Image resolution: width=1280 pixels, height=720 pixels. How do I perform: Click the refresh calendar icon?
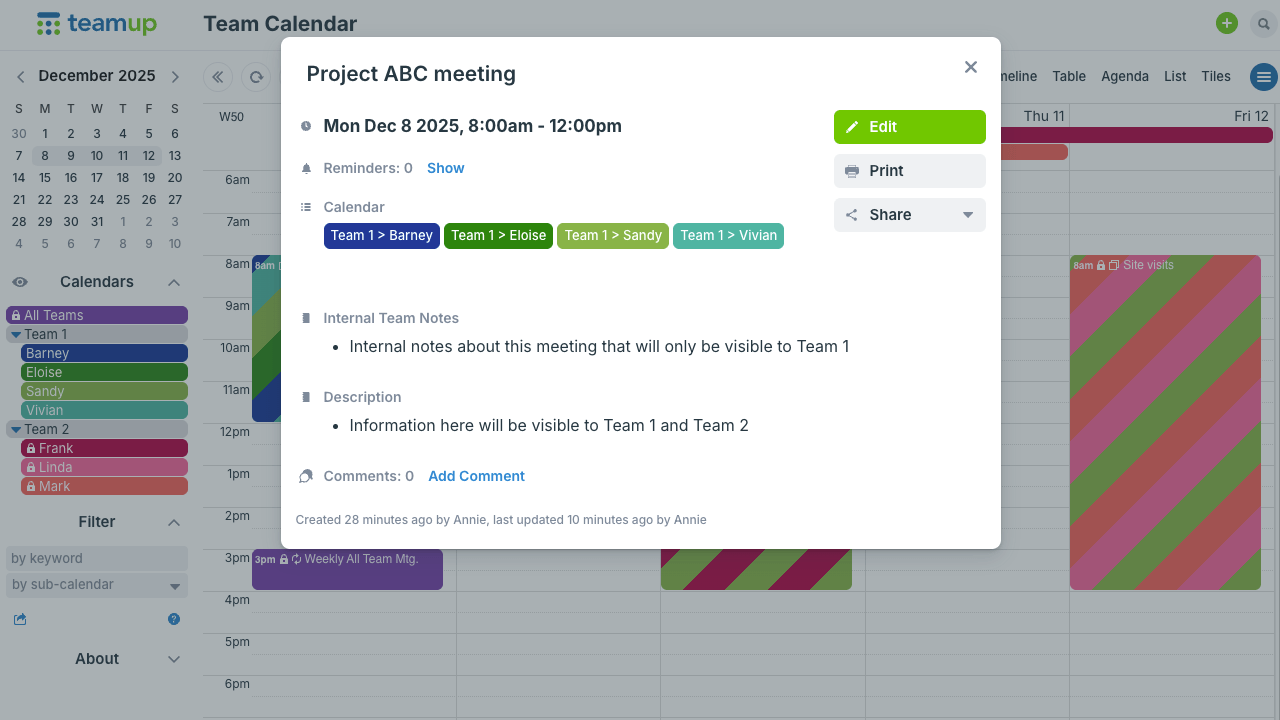(x=257, y=77)
